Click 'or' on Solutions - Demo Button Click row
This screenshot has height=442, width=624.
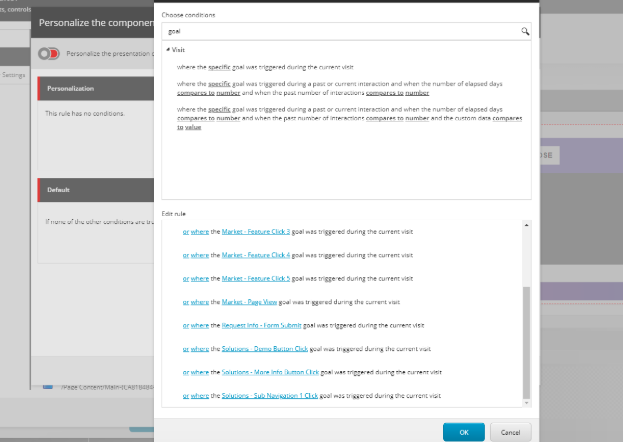(x=186, y=349)
